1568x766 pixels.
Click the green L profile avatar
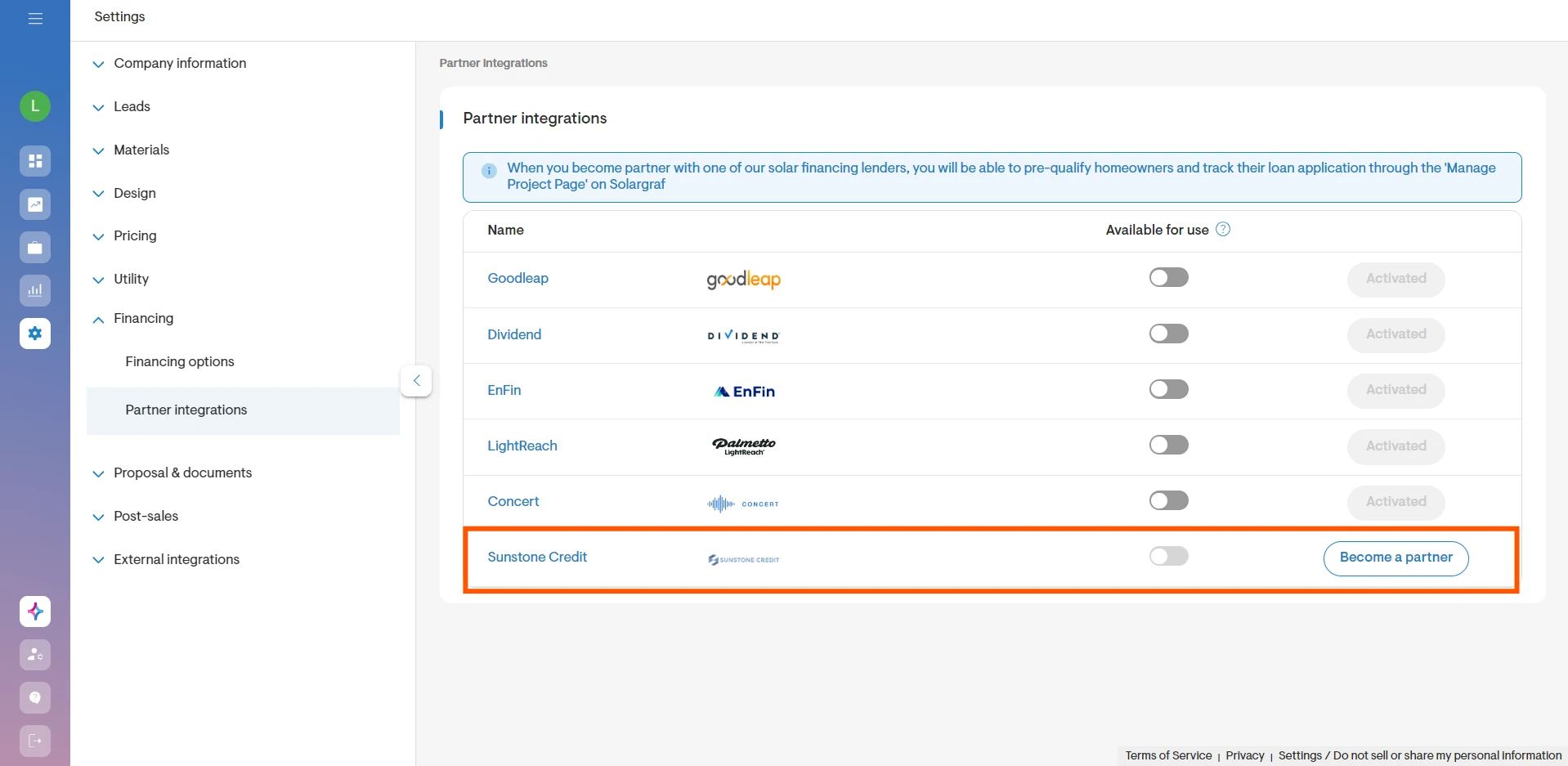(x=35, y=106)
